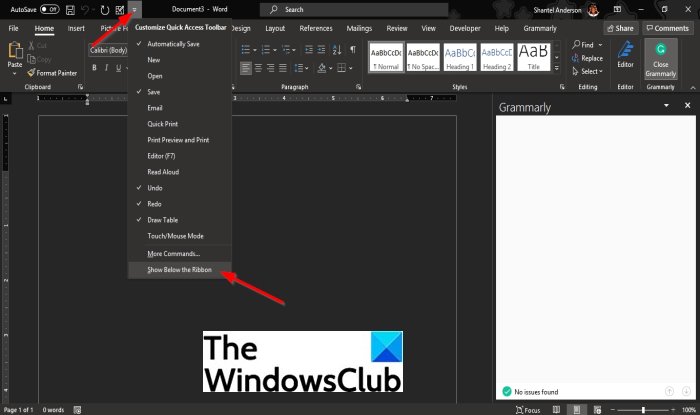Screen dimensions: 700x415
Task: Open Focus mode from the status bar
Action: click(x=528, y=410)
